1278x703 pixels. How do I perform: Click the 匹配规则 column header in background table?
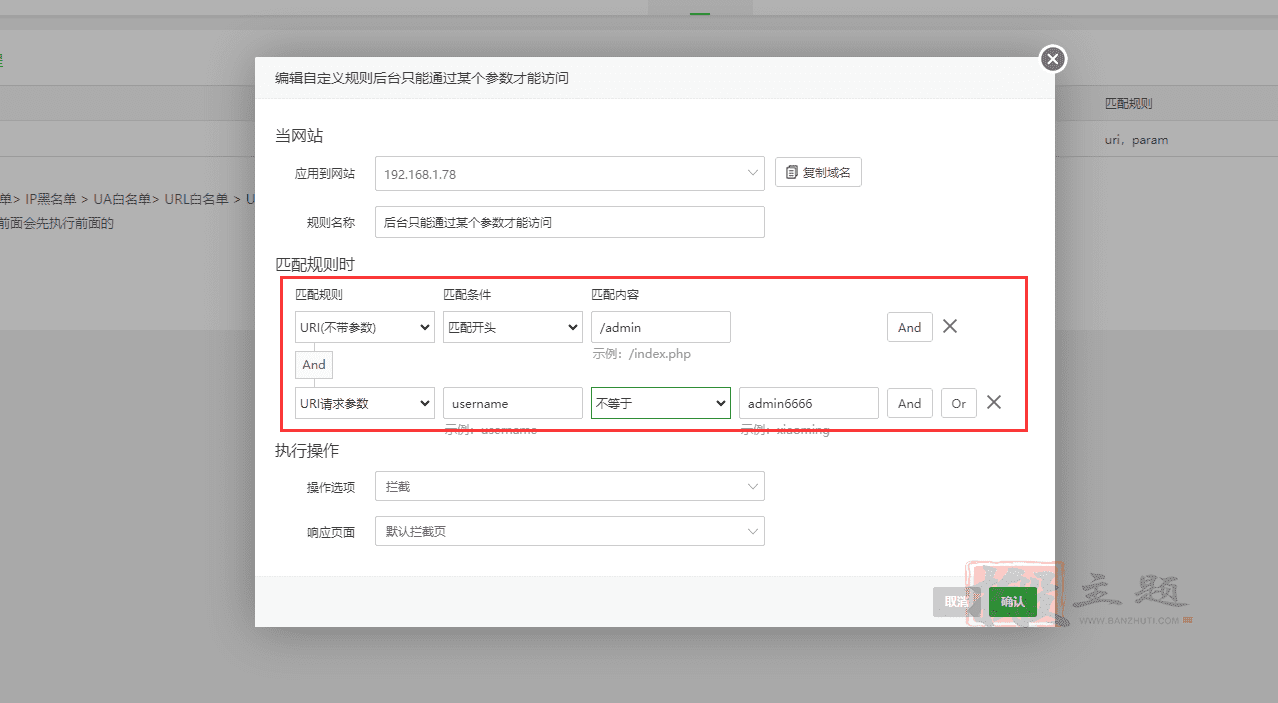(1129, 103)
